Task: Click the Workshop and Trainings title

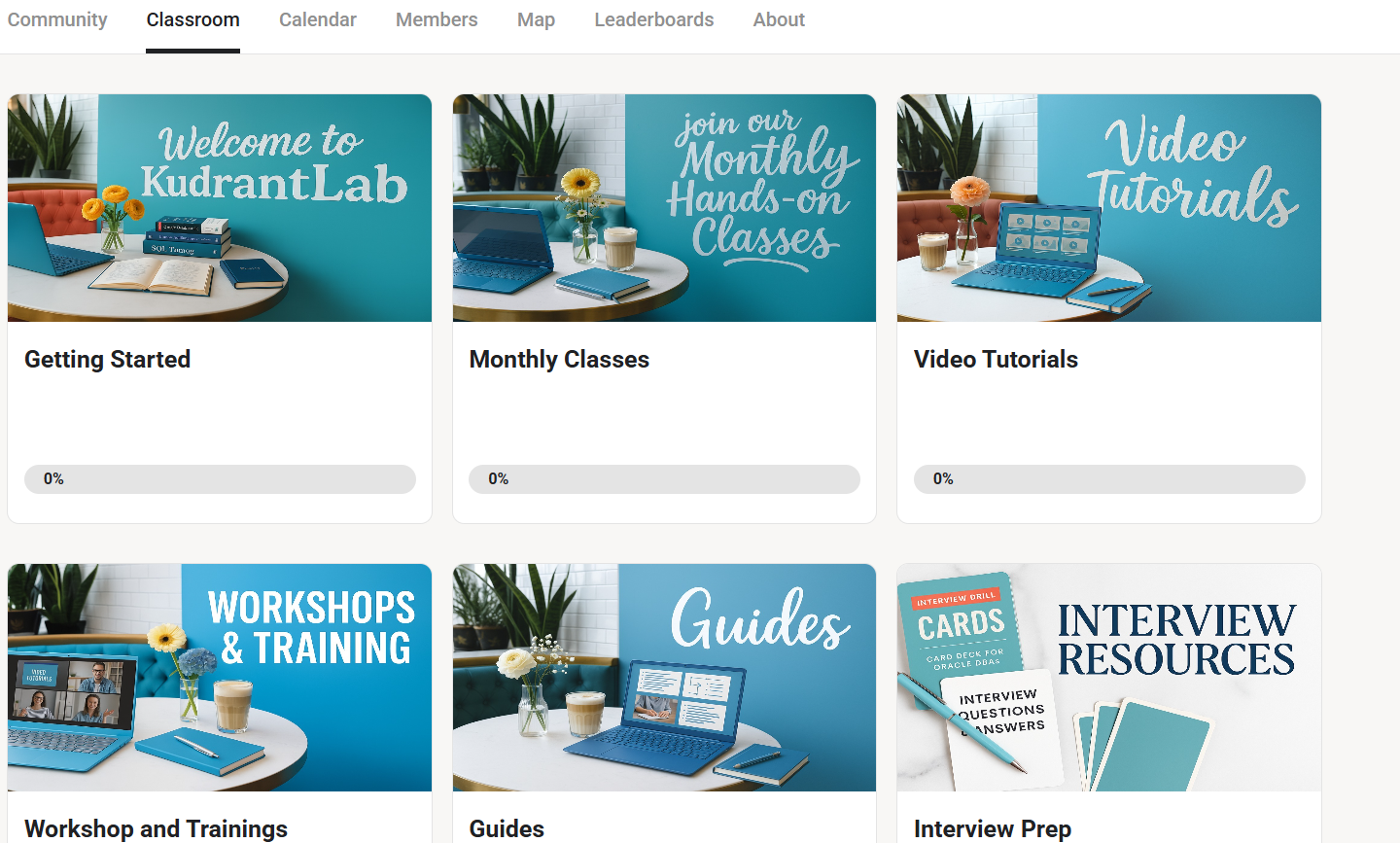Action: [x=156, y=829]
